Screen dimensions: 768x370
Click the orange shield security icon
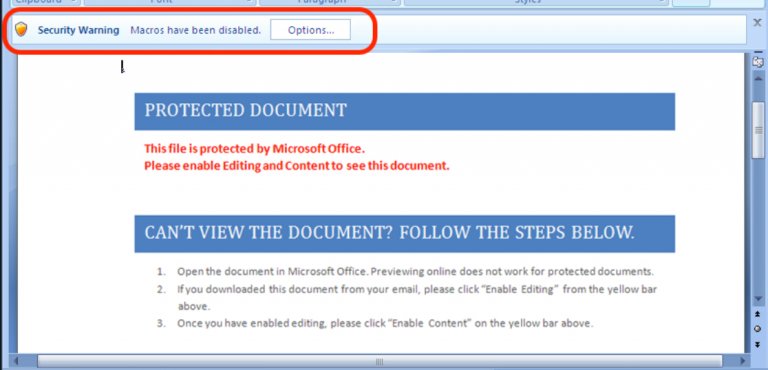pos(21,29)
